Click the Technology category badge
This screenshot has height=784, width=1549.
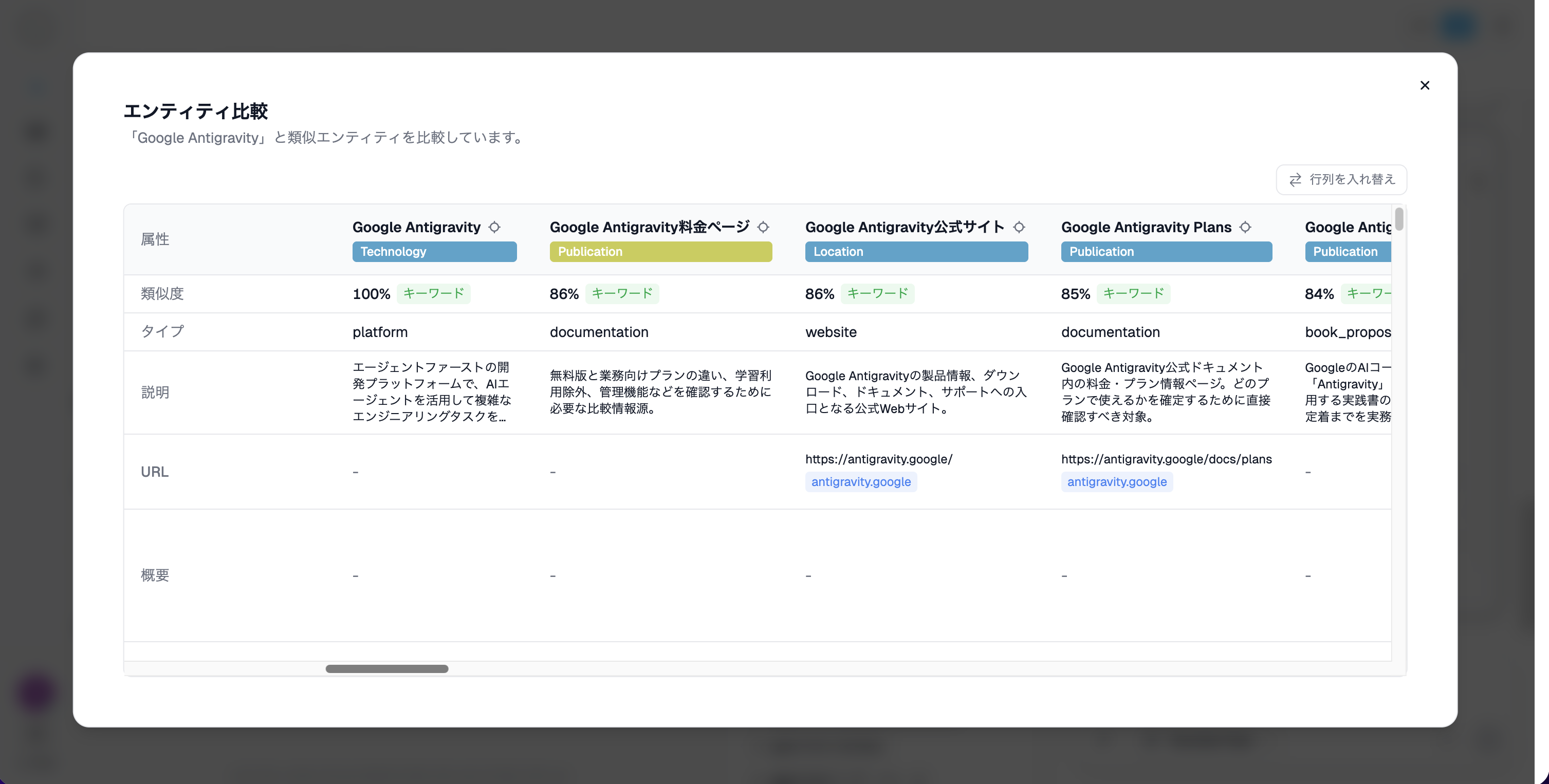[x=434, y=251]
